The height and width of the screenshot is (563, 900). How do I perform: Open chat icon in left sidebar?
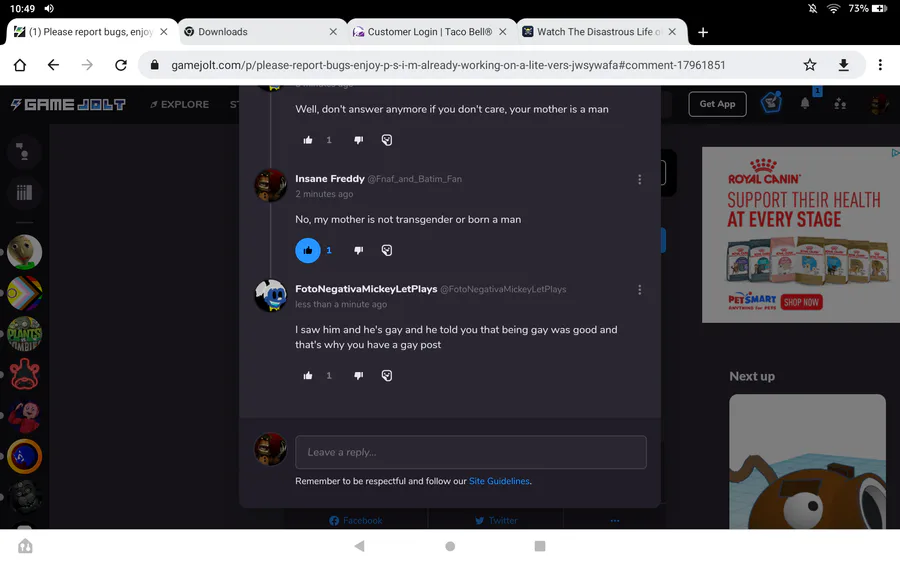point(24,152)
